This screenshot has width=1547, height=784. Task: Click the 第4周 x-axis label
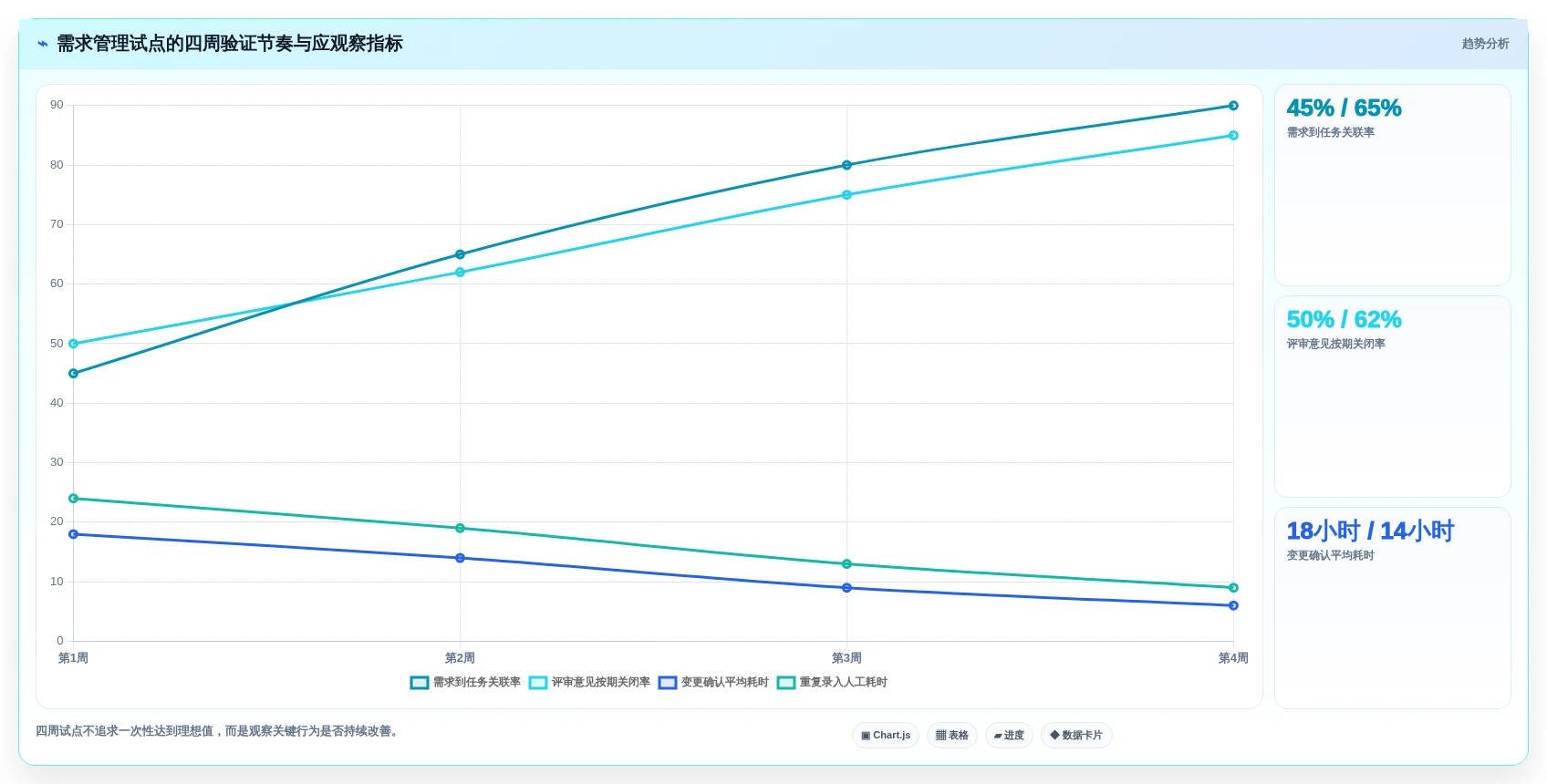(x=1233, y=658)
